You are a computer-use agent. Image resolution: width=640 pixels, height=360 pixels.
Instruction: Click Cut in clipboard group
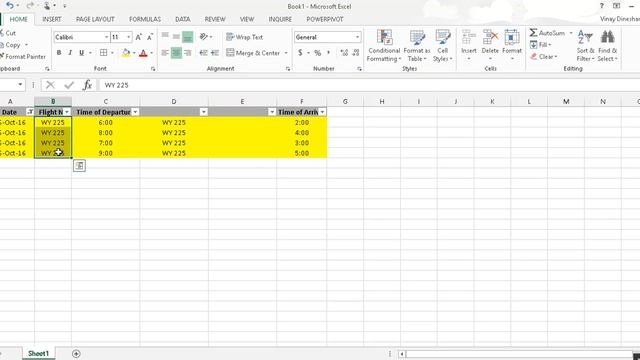pos(8,33)
